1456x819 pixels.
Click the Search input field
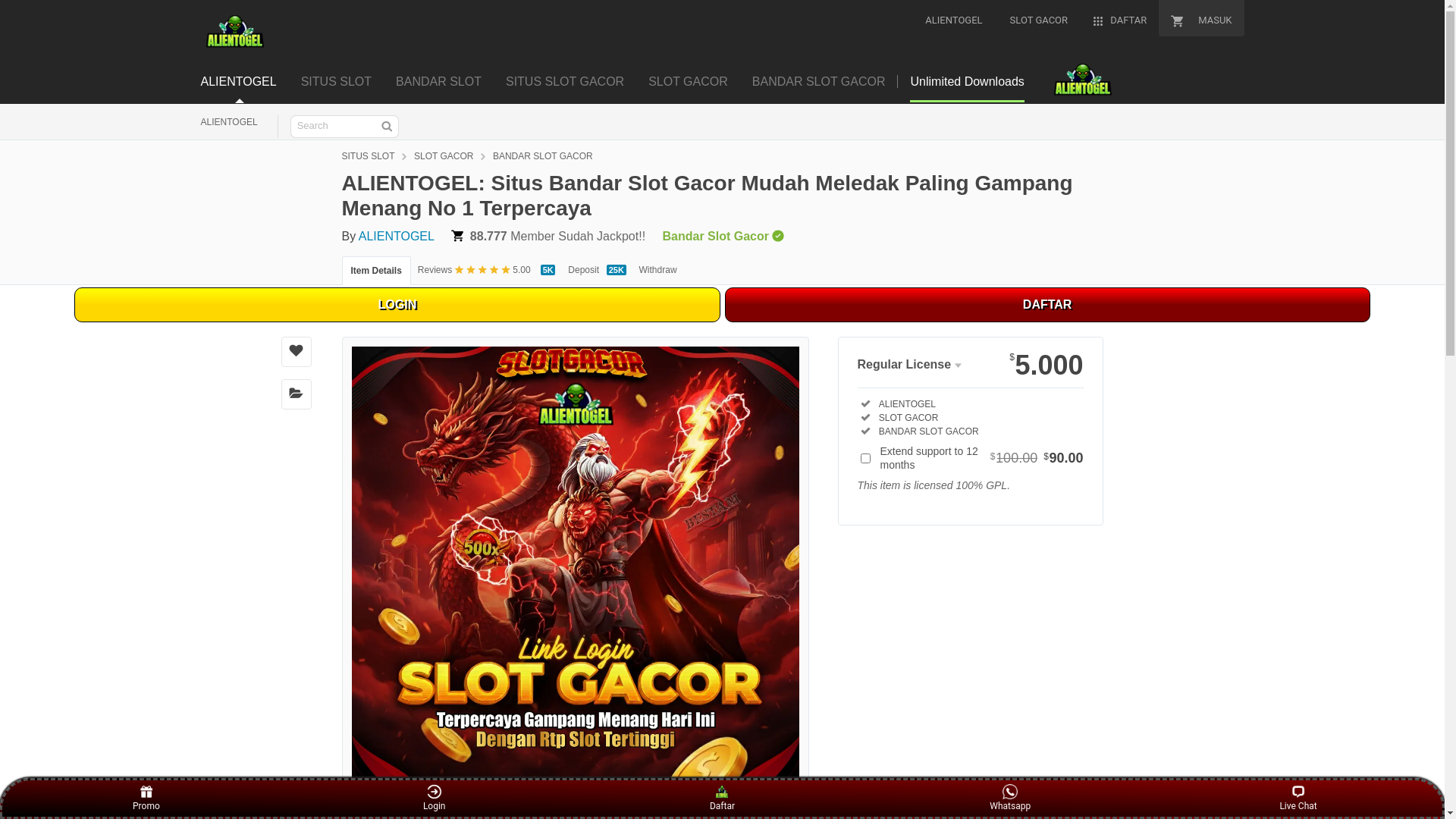(x=334, y=127)
